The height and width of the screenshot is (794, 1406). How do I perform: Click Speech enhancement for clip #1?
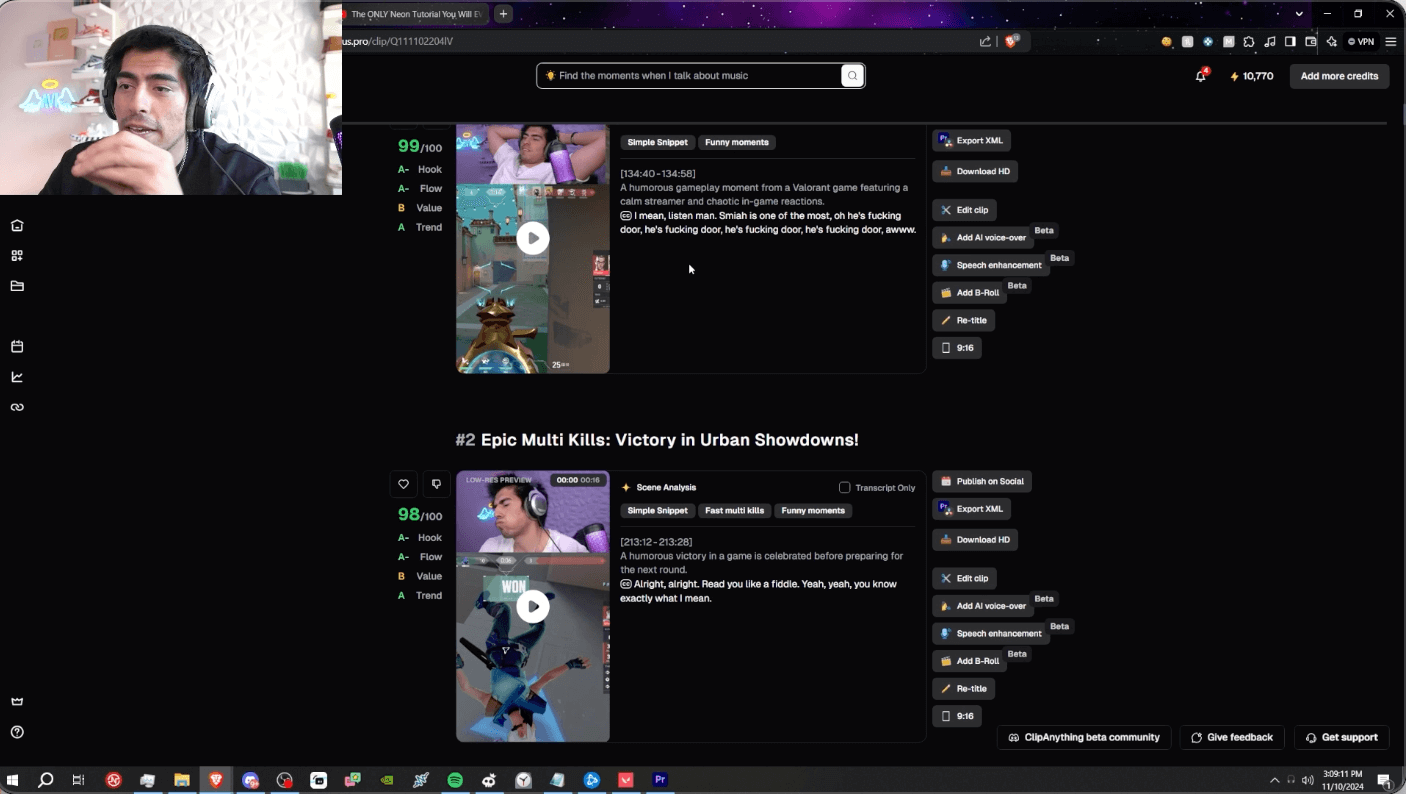click(x=991, y=265)
